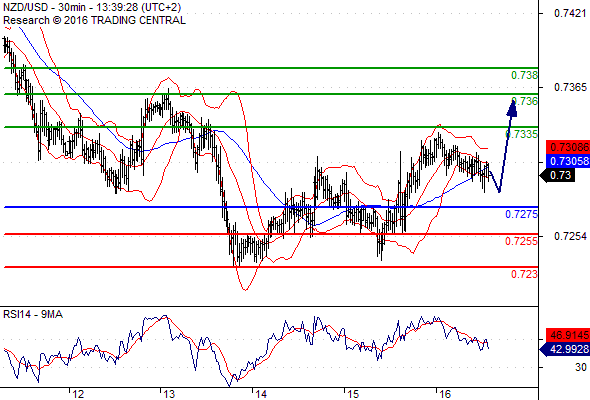590x400 pixels.
Task: Select the 0.738 resistance level label
Action: point(524,75)
